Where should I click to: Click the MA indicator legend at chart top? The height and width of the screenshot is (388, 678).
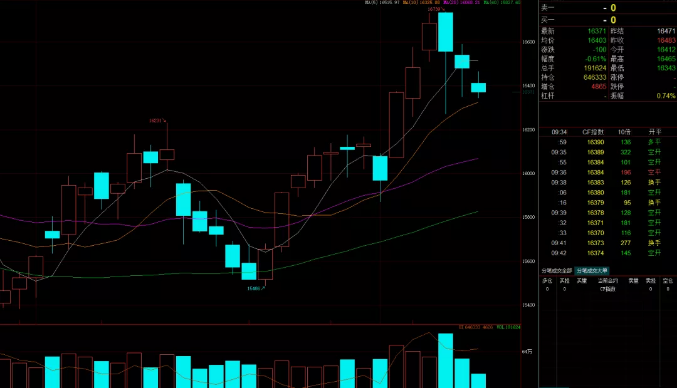click(443, 3)
